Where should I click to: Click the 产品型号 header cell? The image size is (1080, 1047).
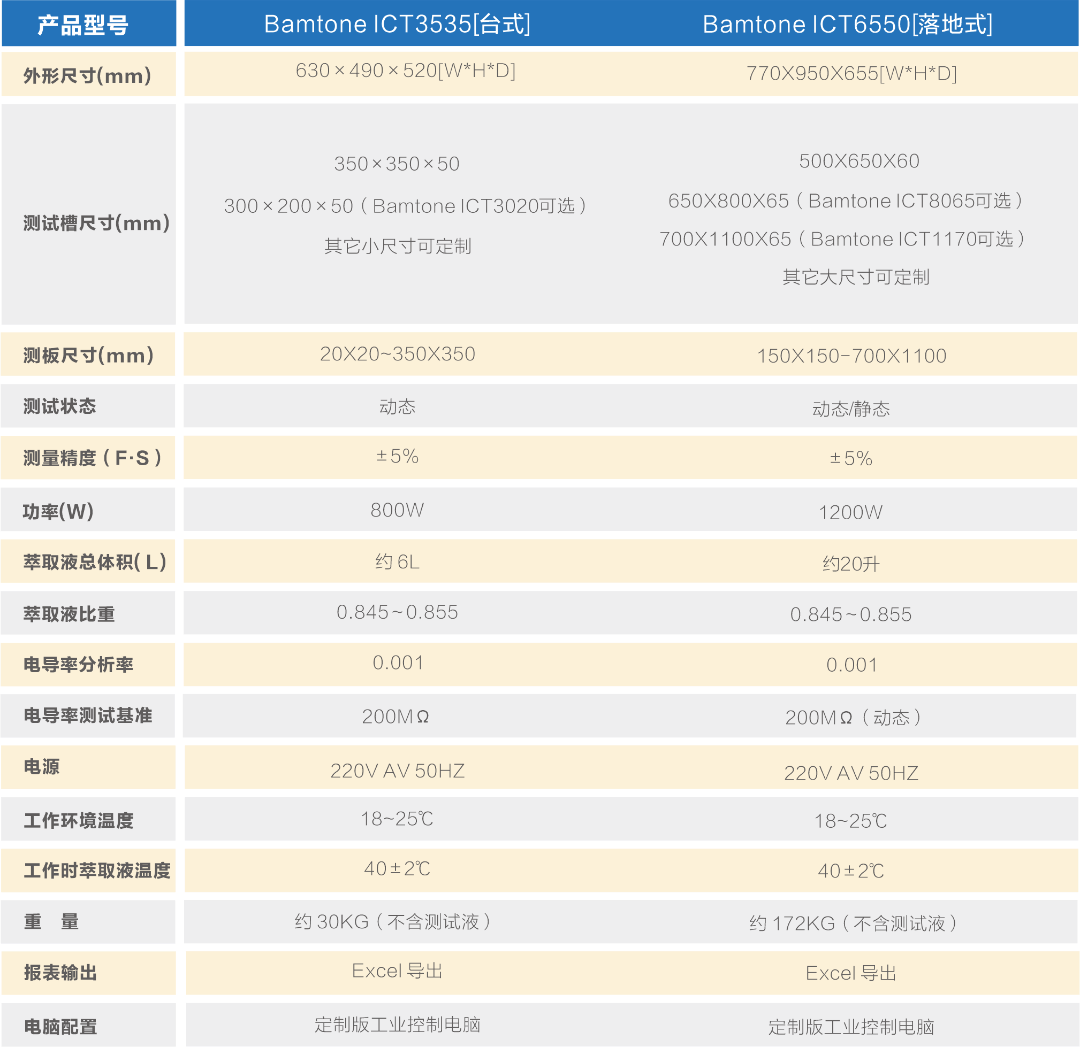[83, 25]
